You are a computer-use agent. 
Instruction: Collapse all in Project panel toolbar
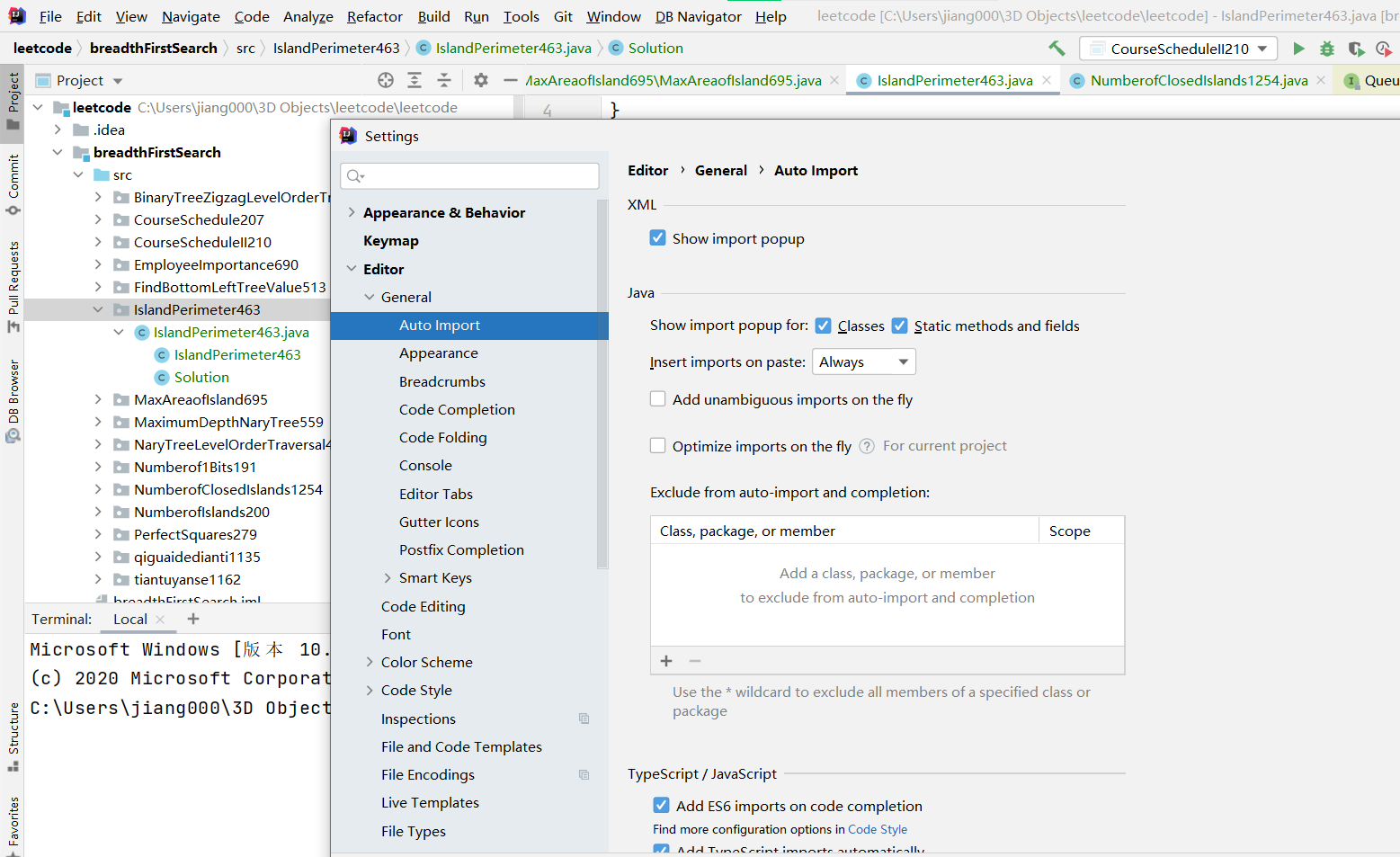[444, 80]
